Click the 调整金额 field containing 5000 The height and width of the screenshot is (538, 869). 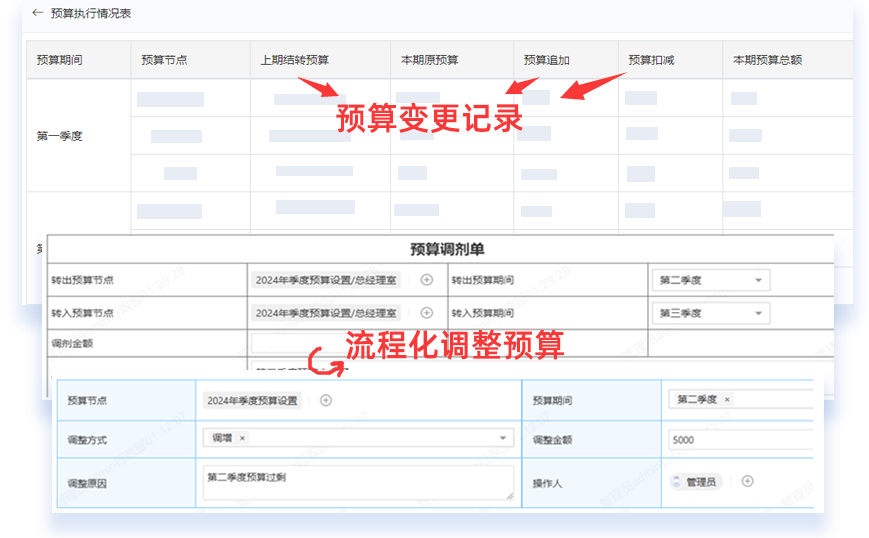pyautogui.click(x=740, y=439)
